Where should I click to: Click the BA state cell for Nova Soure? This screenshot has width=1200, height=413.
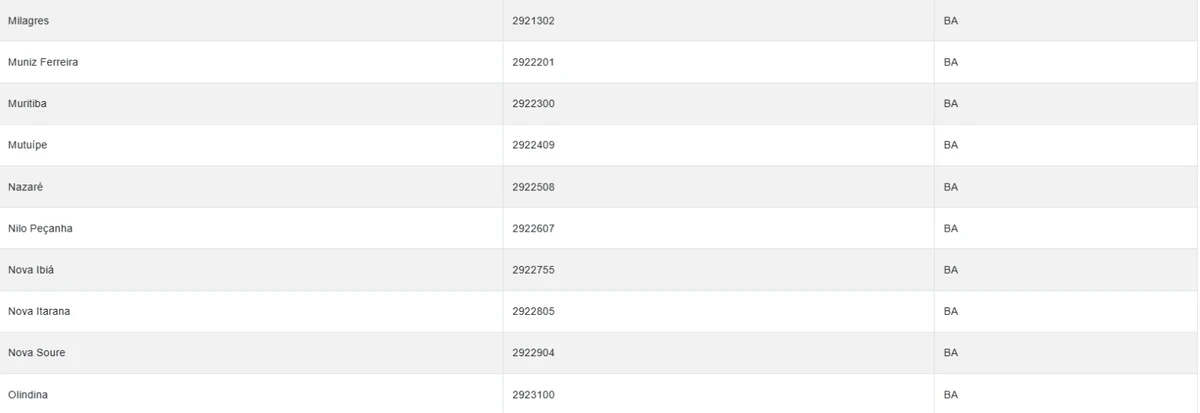click(x=951, y=353)
